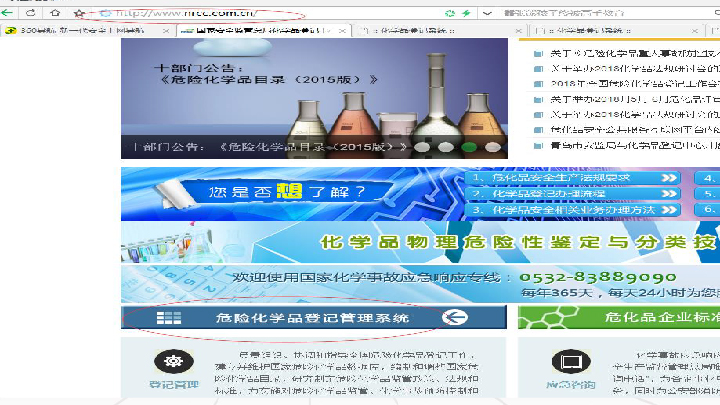Click the monitor icon above 网络咨询

coord(571,361)
